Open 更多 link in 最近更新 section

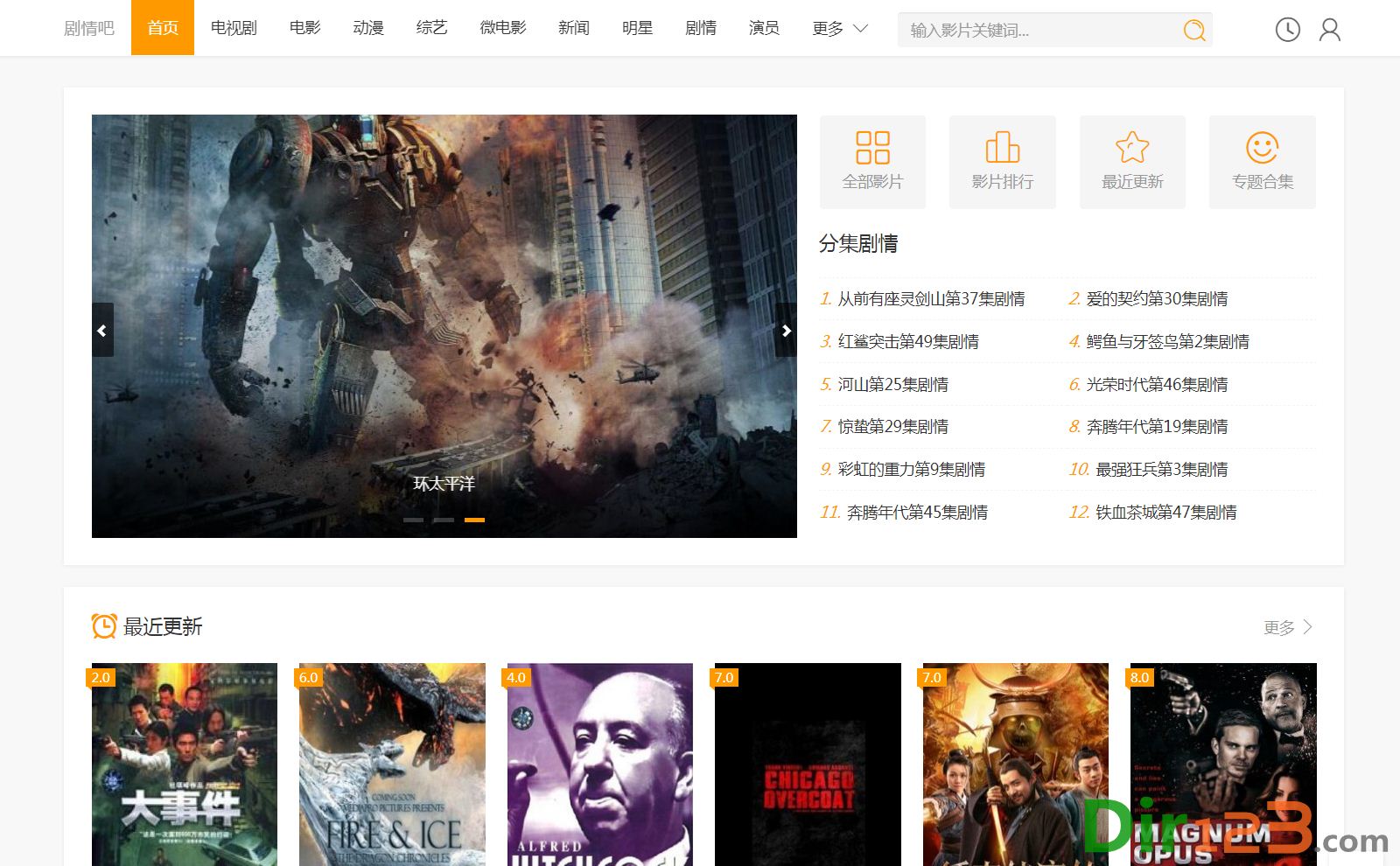click(x=1288, y=627)
